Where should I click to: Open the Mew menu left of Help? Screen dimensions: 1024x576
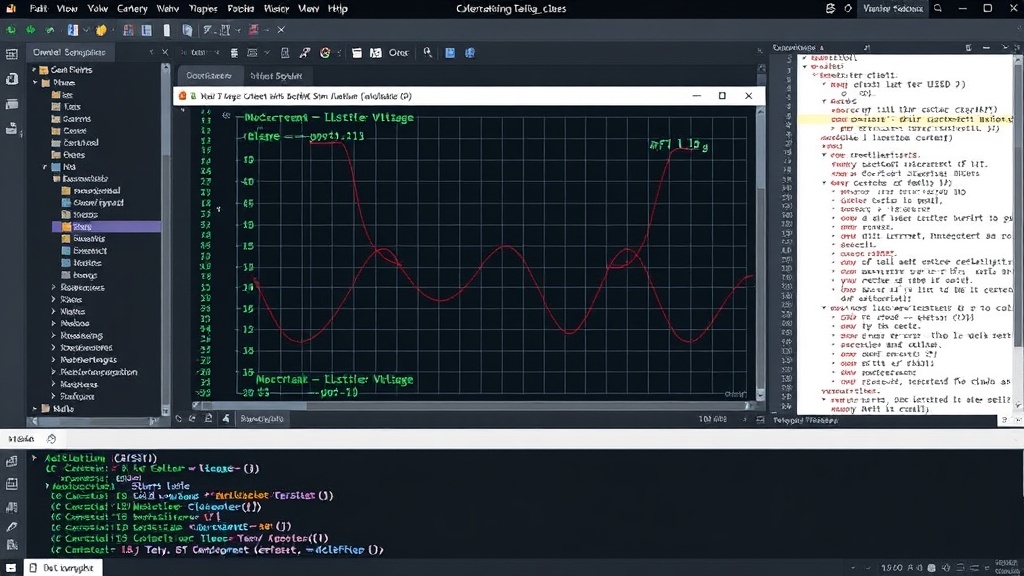[x=308, y=8]
